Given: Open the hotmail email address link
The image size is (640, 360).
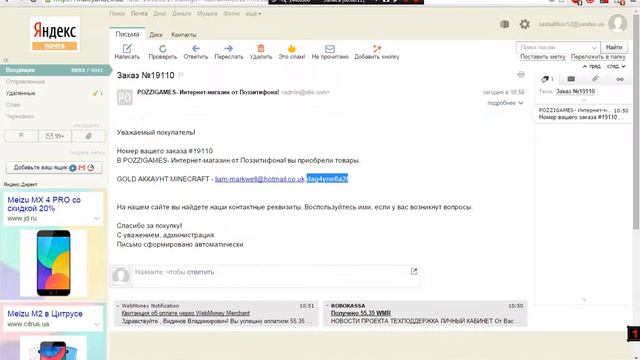Looking at the screenshot, I should [x=260, y=179].
